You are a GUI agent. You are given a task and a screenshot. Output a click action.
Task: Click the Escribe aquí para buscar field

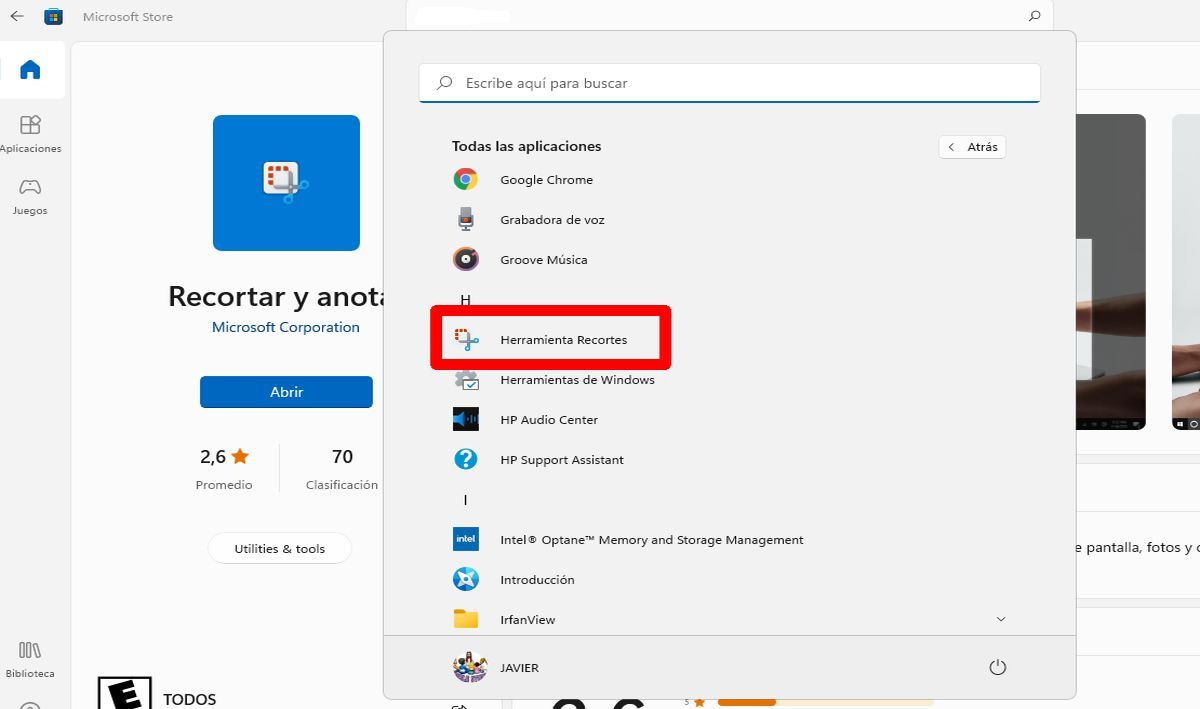[x=729, y=83]
